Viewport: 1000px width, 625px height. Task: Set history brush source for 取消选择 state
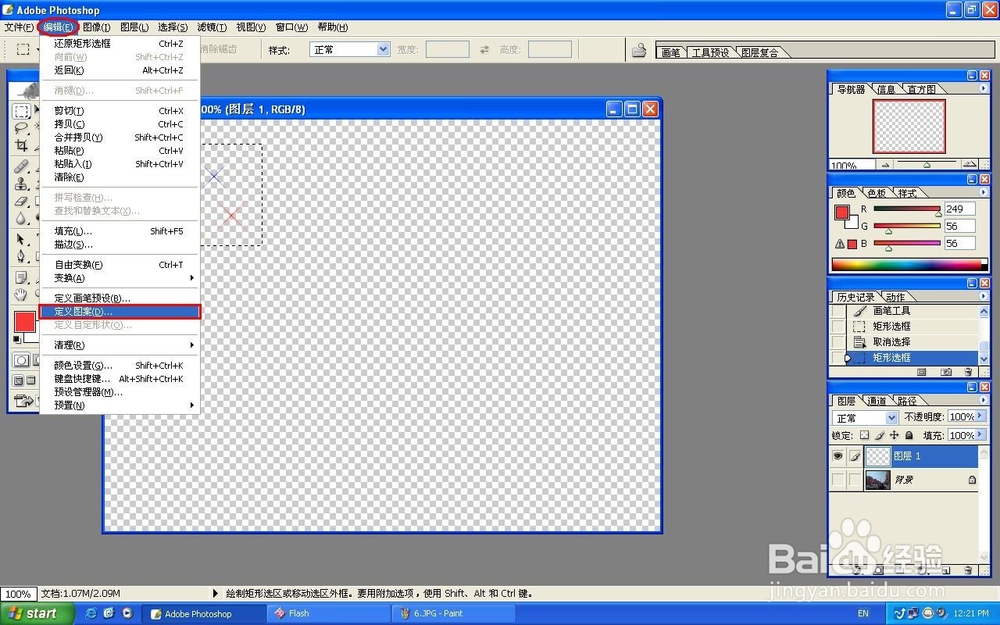837,342
